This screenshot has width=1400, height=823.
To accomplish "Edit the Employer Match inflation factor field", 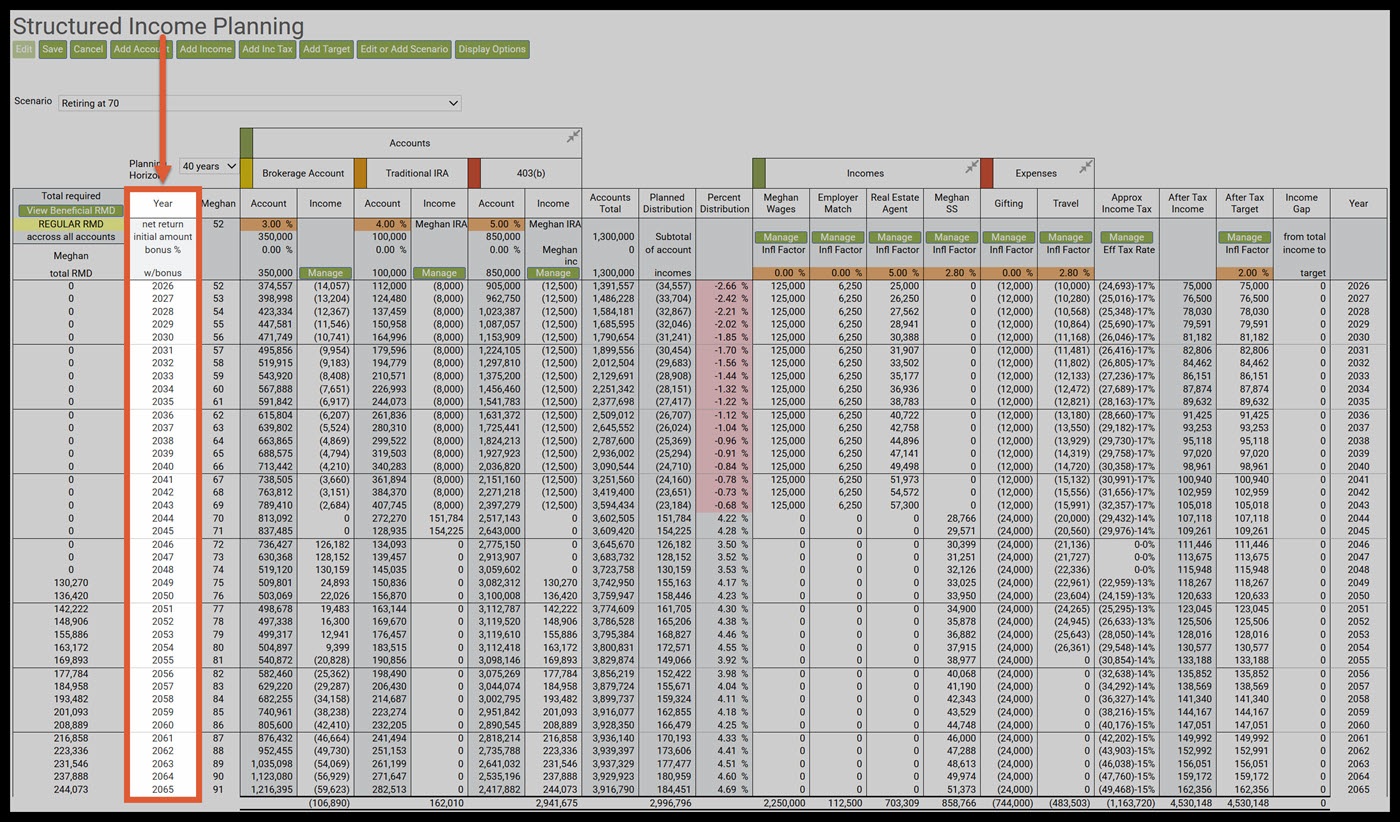I will coord(838,272).
